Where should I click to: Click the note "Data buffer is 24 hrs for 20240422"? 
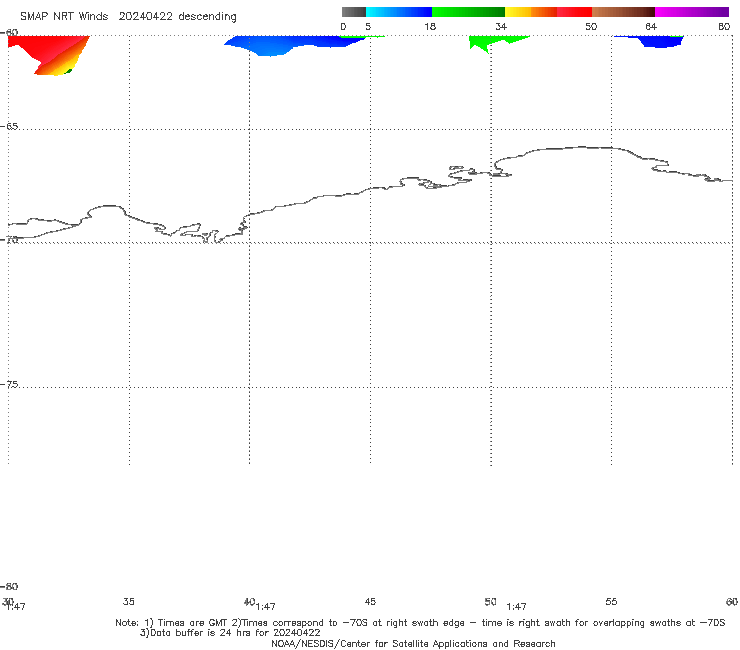click(235, 633)
